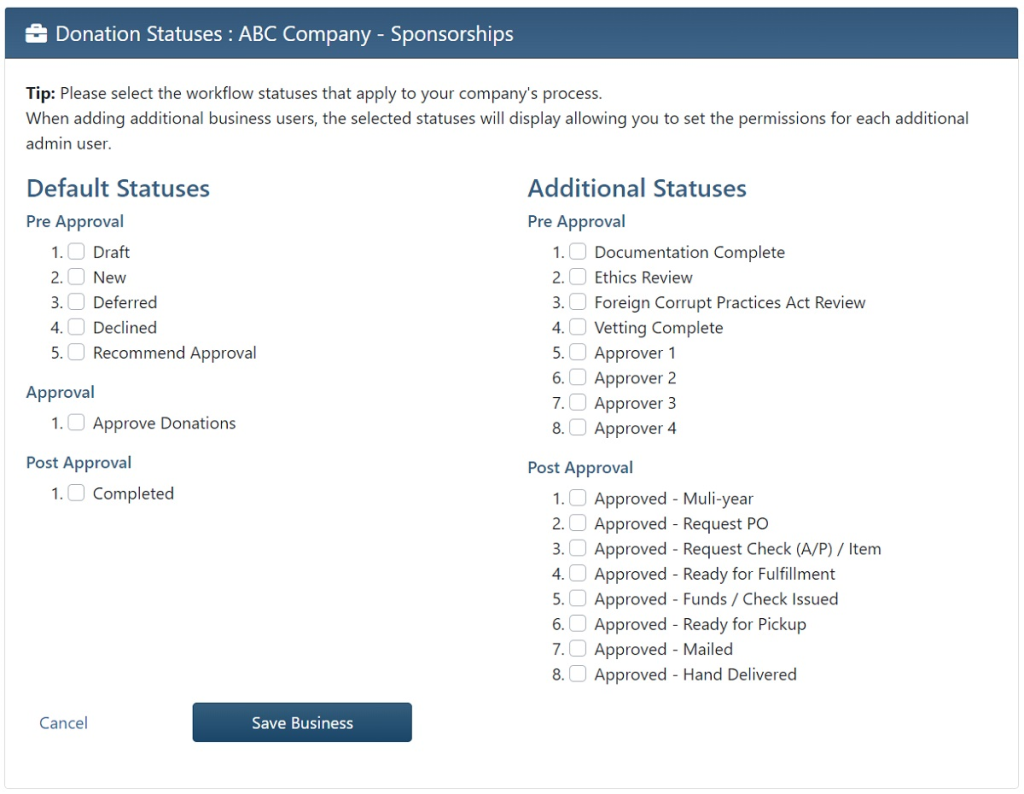1024x794 pixels.
Task: Check the Documentation Complete checkbox
Action: pyautogui.click(x=578, y=252)
